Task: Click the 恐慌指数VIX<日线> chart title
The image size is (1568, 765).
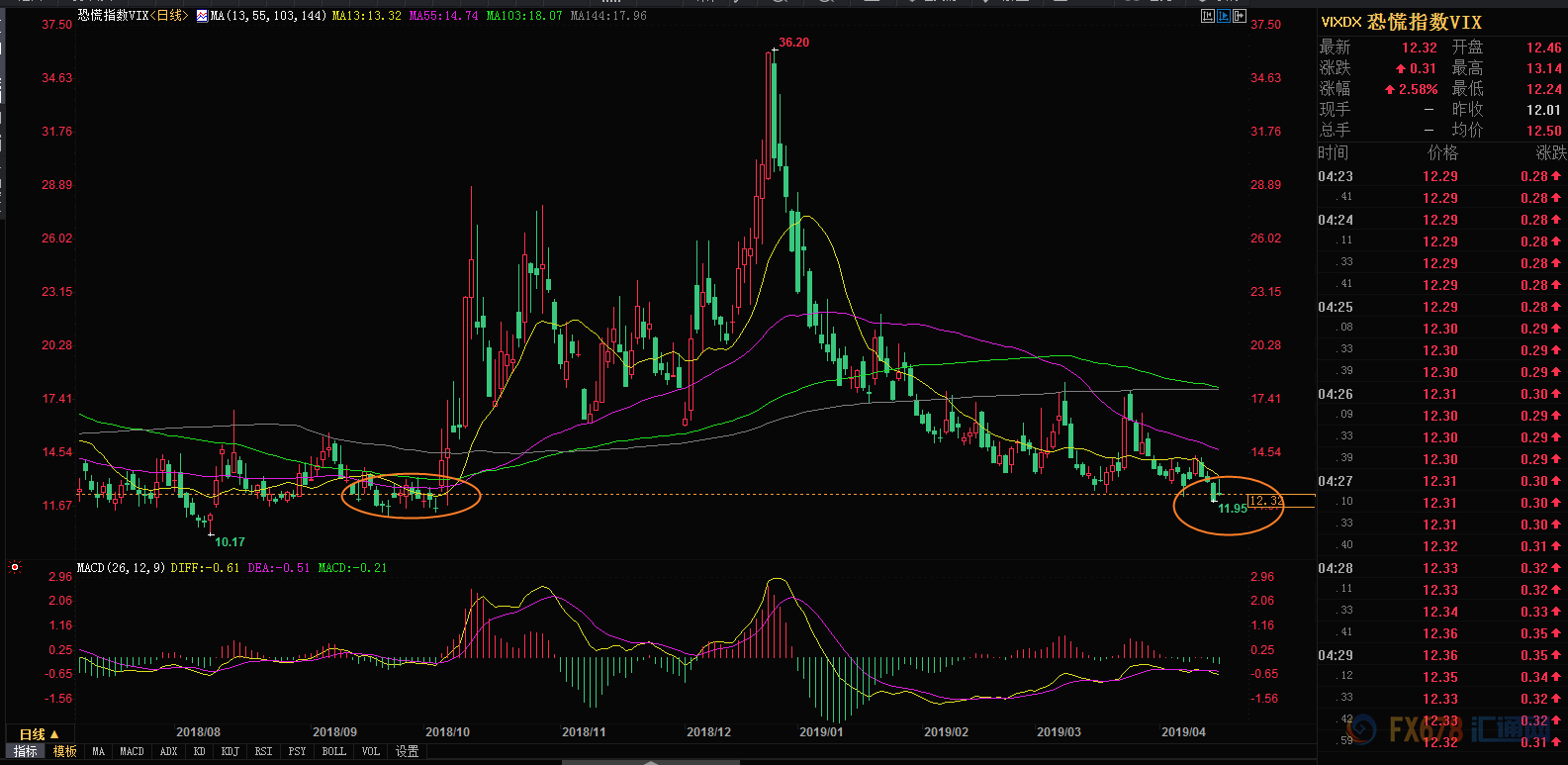Action: 133,16
